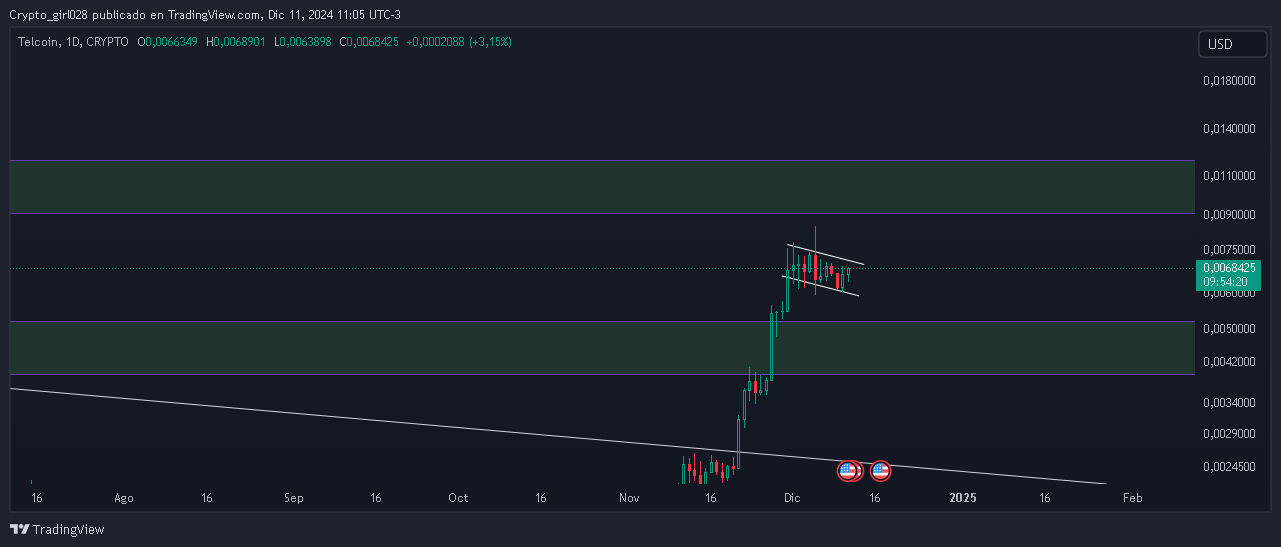Click the 0,0034000 price axis label

tap(1229, 403)
